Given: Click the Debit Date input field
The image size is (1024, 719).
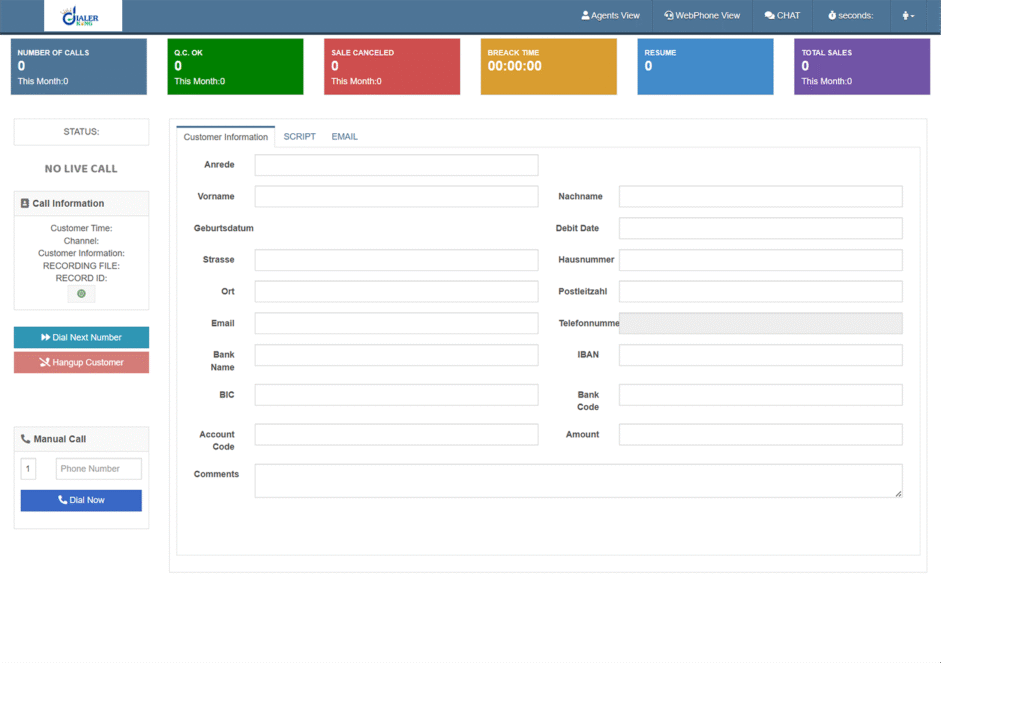Looking at the screenshot, I should (x=761, y=229).
